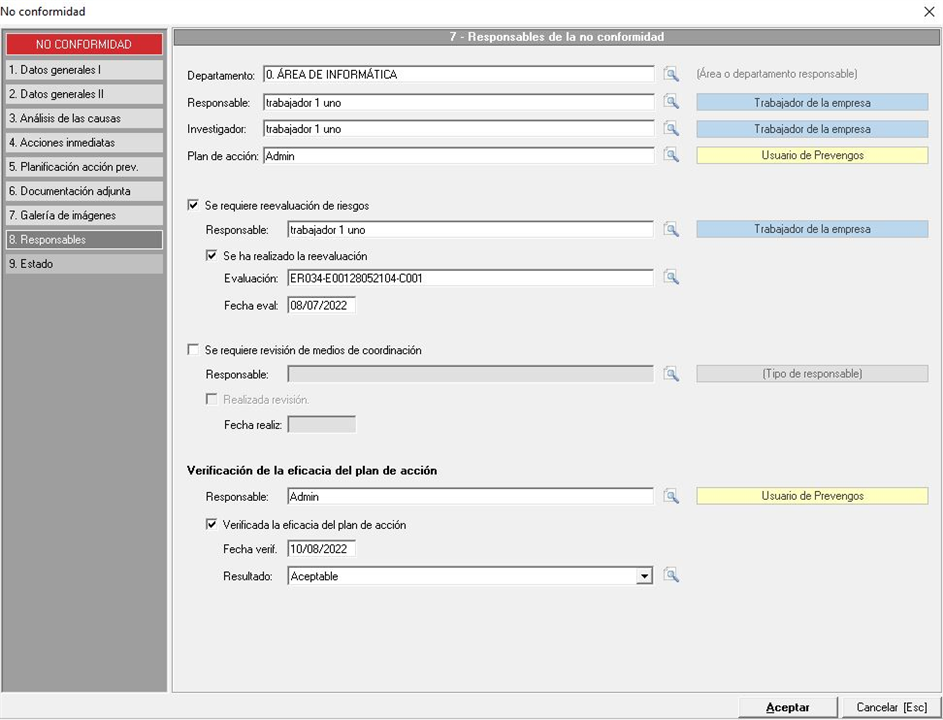Open lookup icon beside top Responsable field
Viewport: 943px width, 720px height.
[x=671, y=102]
